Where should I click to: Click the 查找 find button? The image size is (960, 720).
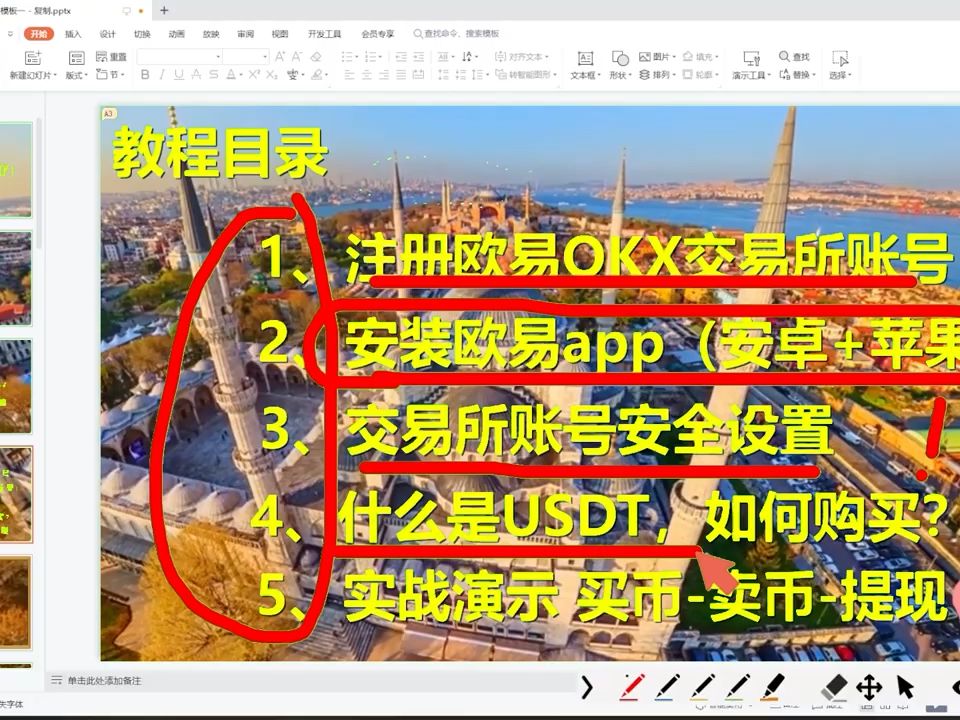794,57
